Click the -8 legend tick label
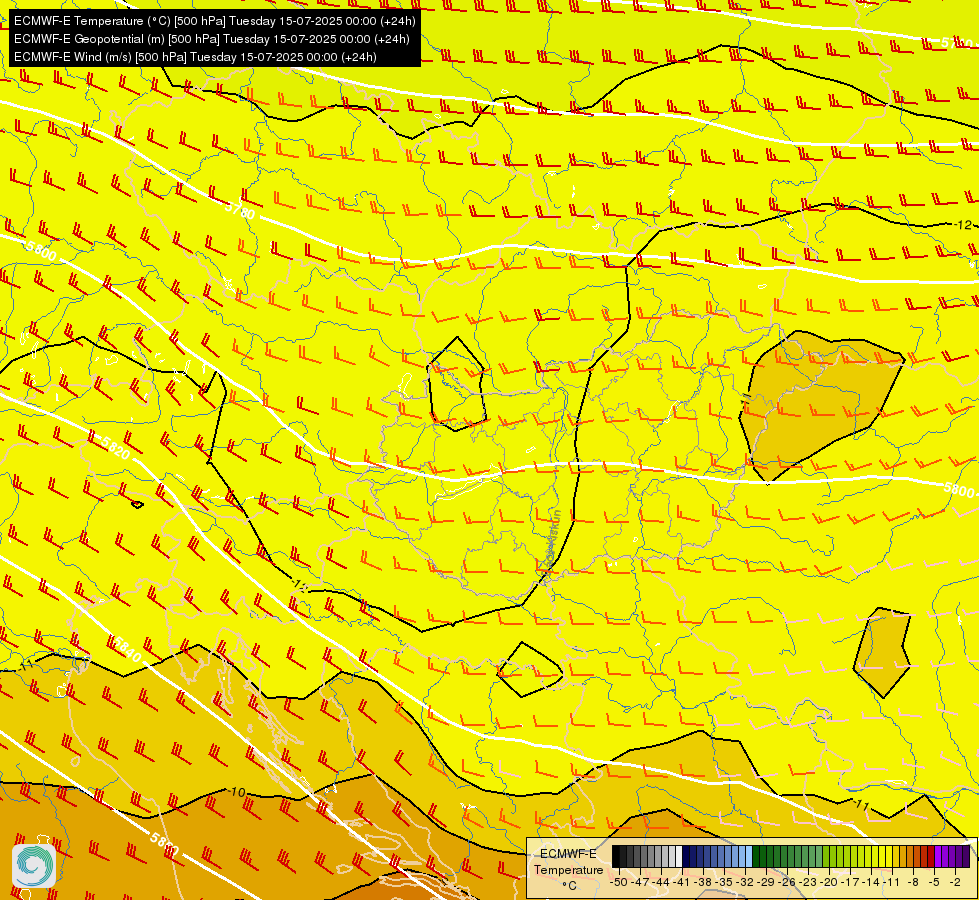Viewport: 979px width, 900px height. point(913,882)
